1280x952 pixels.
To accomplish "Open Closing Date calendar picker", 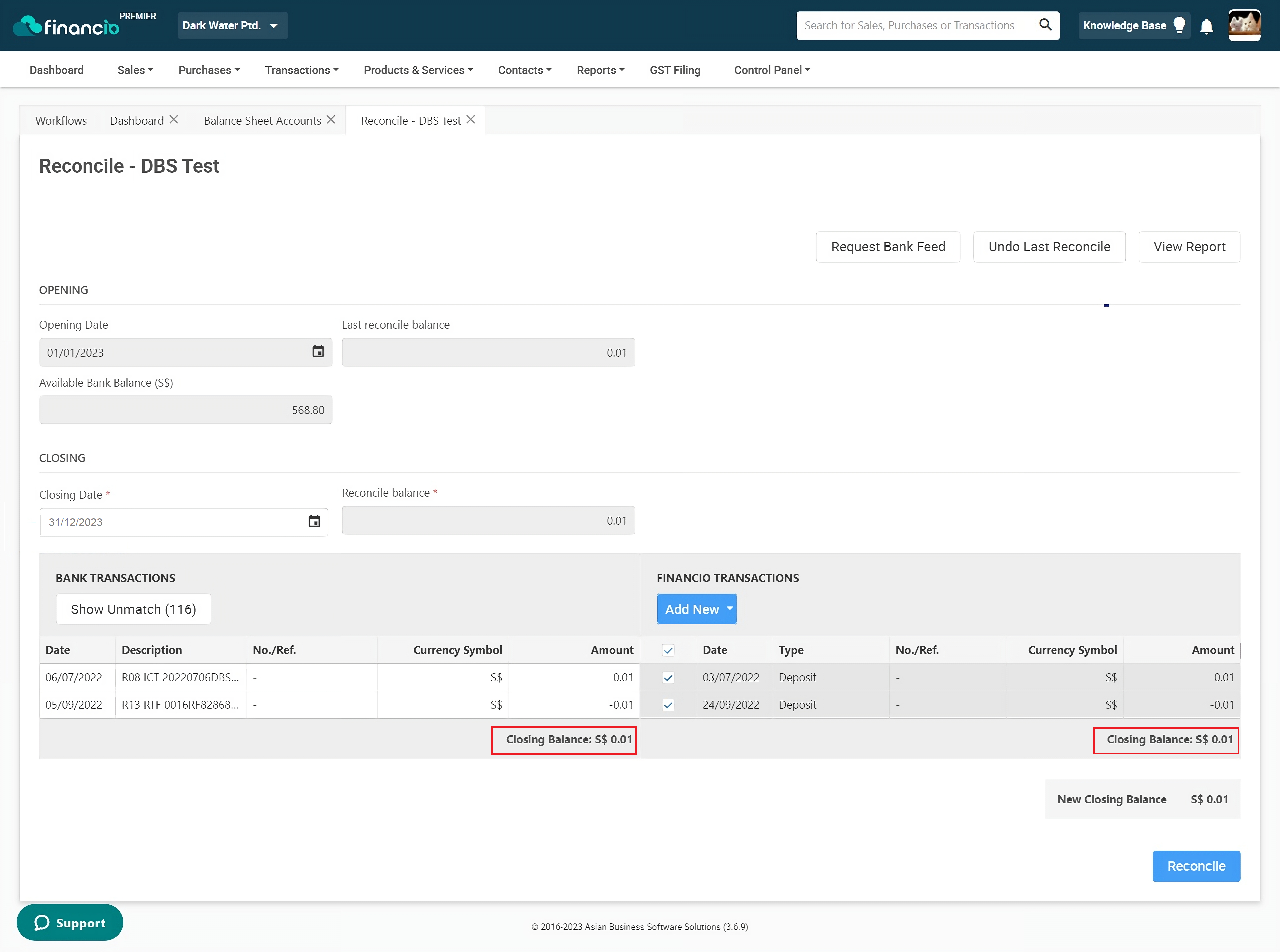I will (x=314, y=521).
